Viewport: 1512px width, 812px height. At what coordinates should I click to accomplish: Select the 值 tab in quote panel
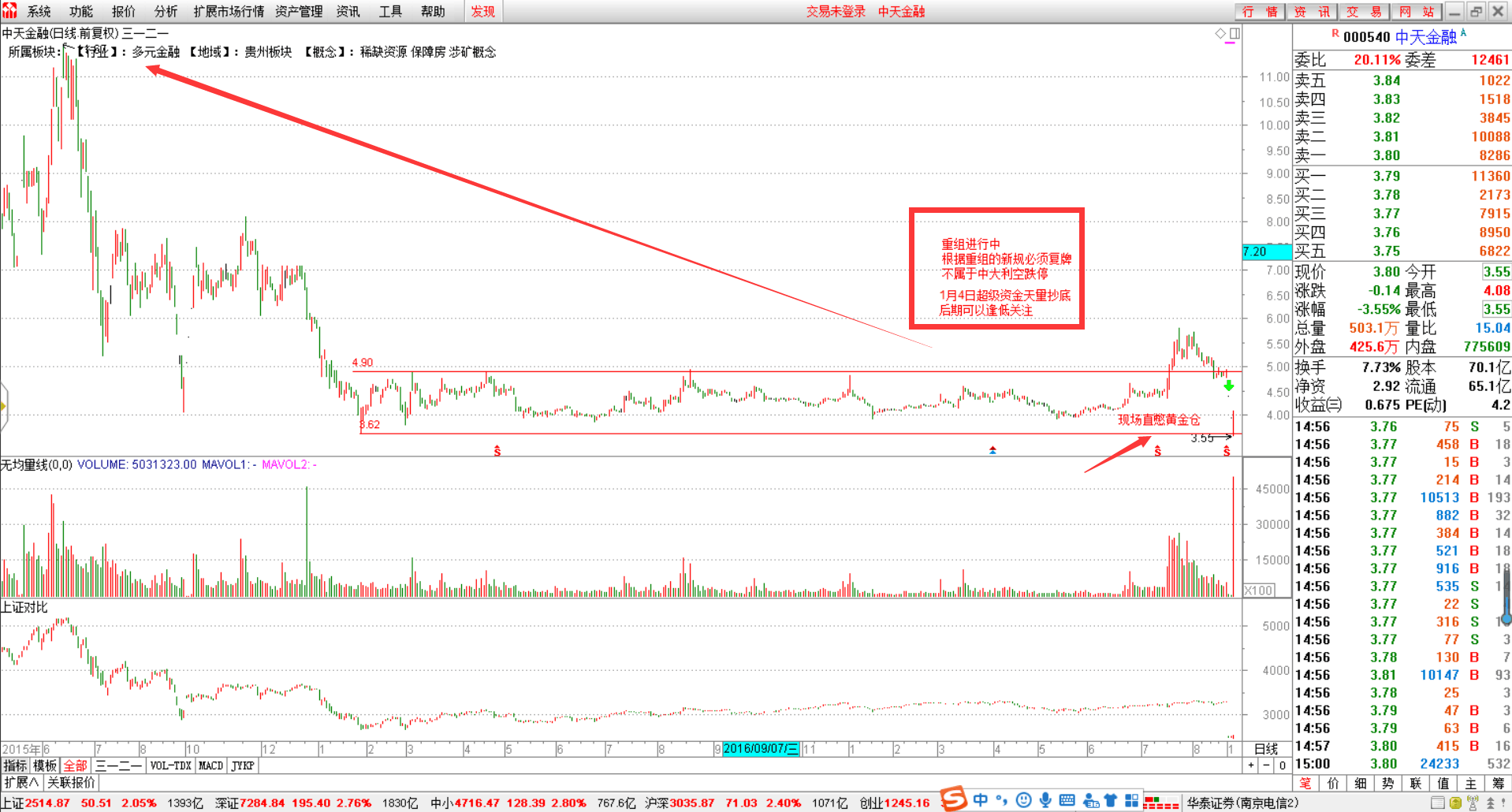pos(1443,783)
